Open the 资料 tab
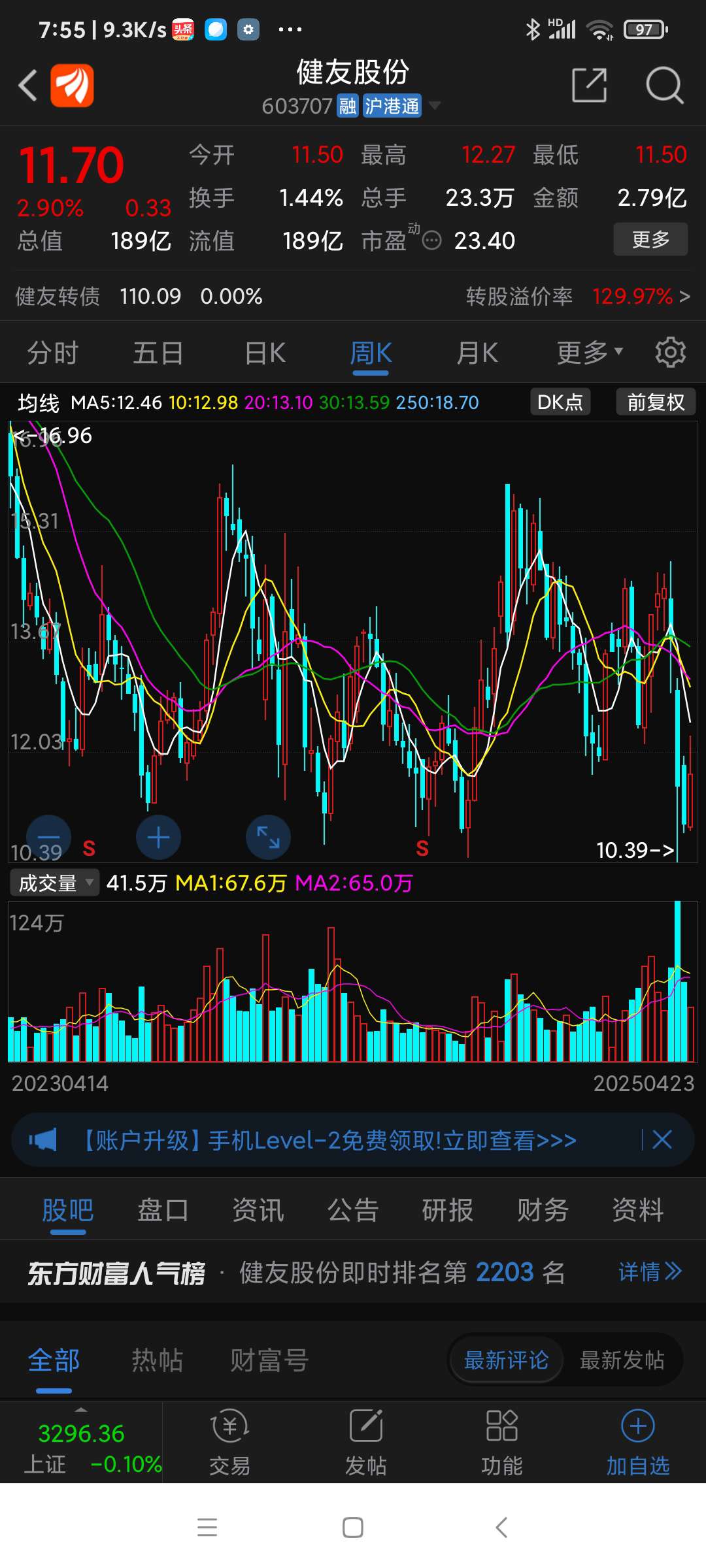This screenshot has width=706, height=1568. pyautogui.click(x=638, y=1210)
